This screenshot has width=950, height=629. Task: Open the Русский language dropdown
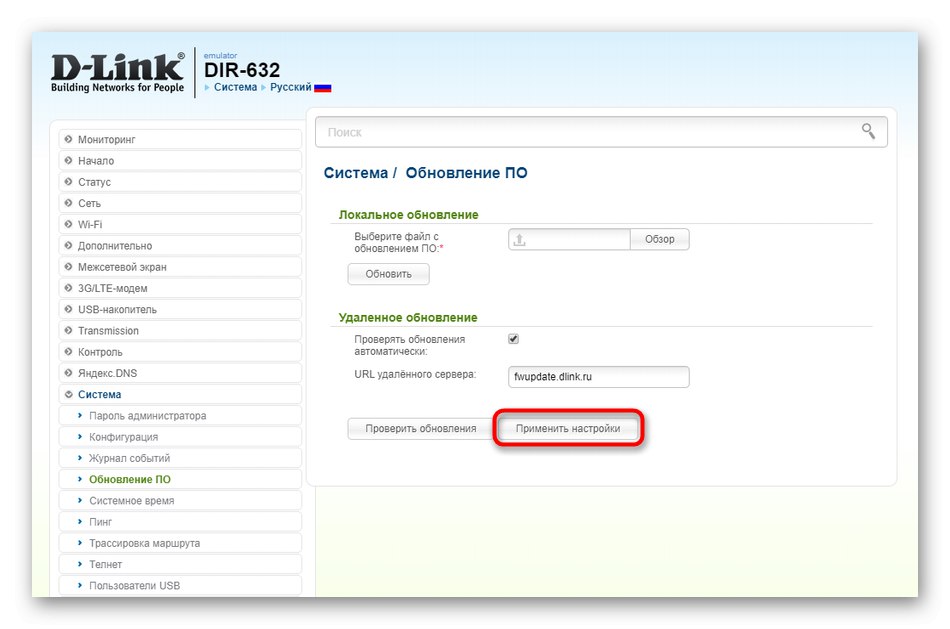291,87
